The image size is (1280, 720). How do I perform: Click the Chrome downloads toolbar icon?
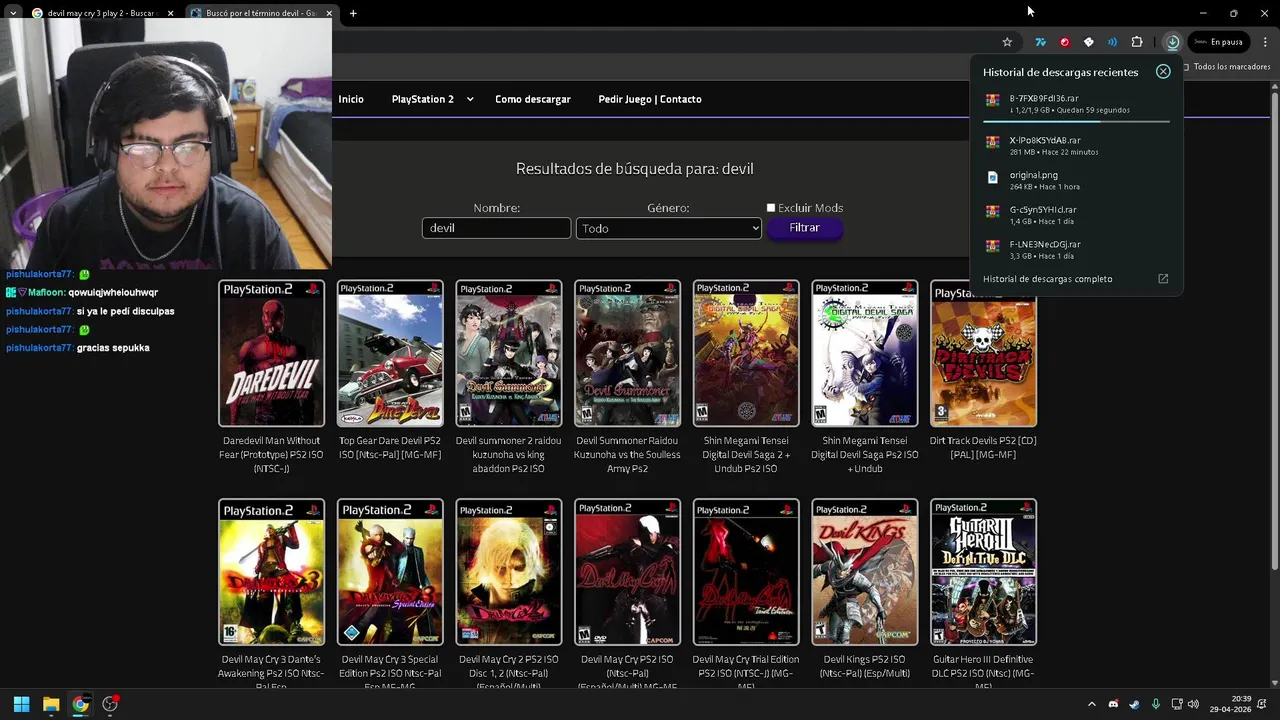(1173, 42)
